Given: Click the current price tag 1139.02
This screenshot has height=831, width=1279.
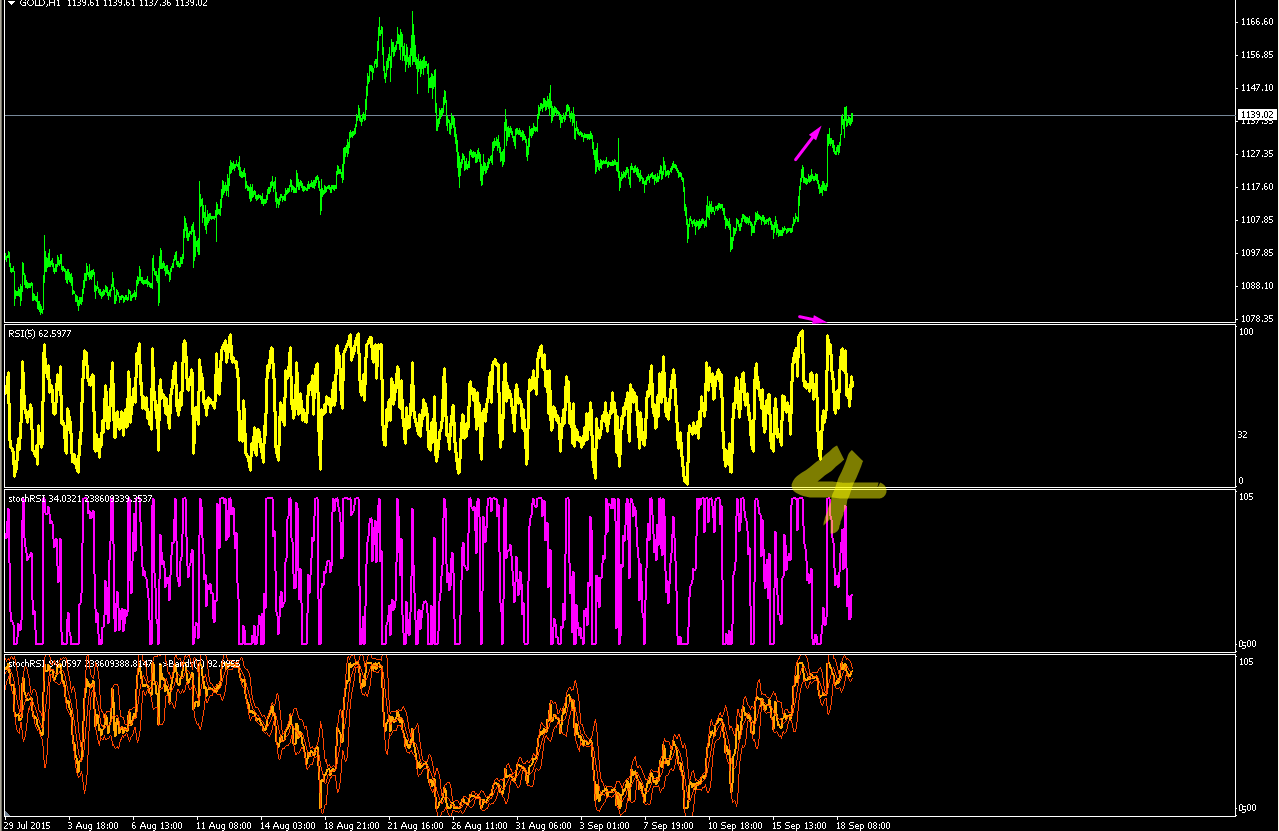Looking at the screenshot, I should coord(1256,115).
